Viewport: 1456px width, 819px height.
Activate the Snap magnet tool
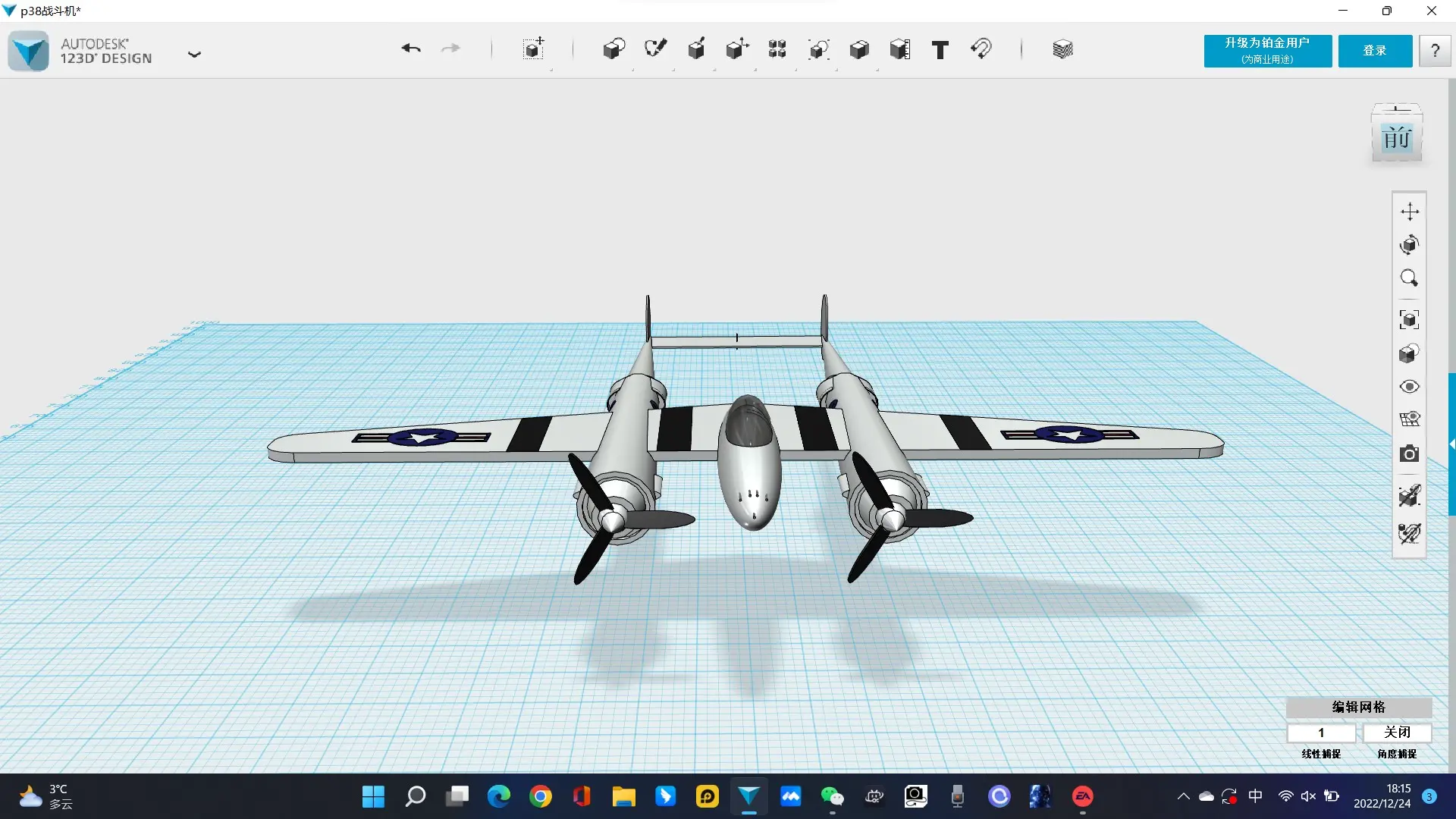pyautogui.click(x=981, y=49)
